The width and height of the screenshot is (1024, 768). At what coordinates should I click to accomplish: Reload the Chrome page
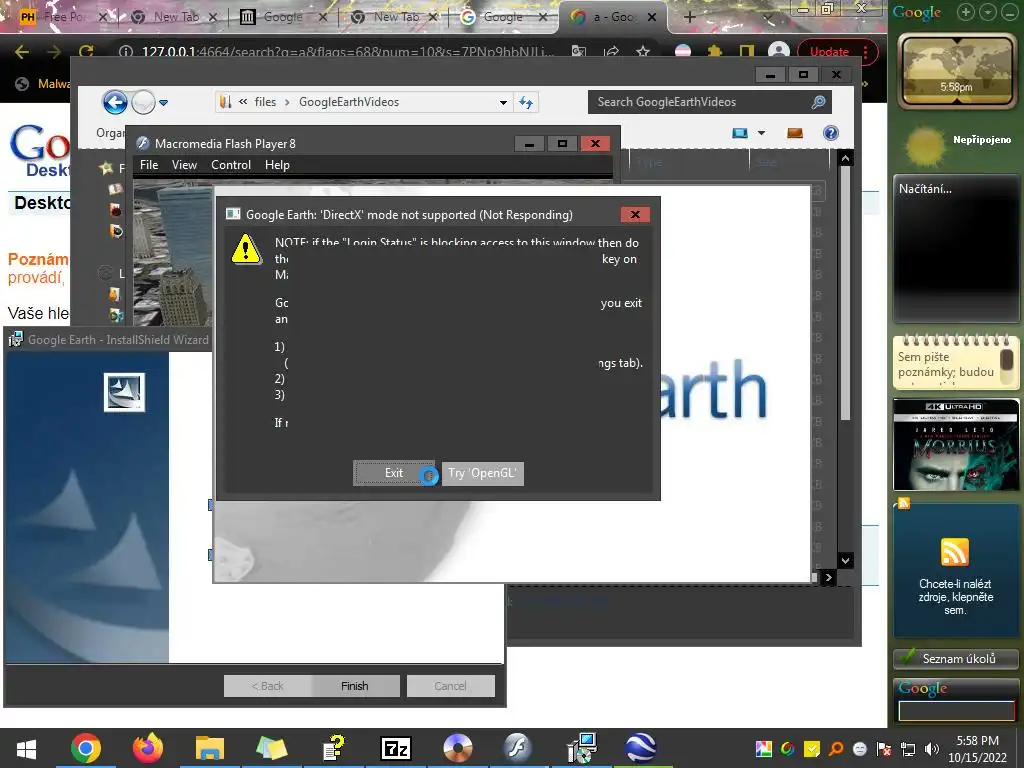tap(86, 52)
